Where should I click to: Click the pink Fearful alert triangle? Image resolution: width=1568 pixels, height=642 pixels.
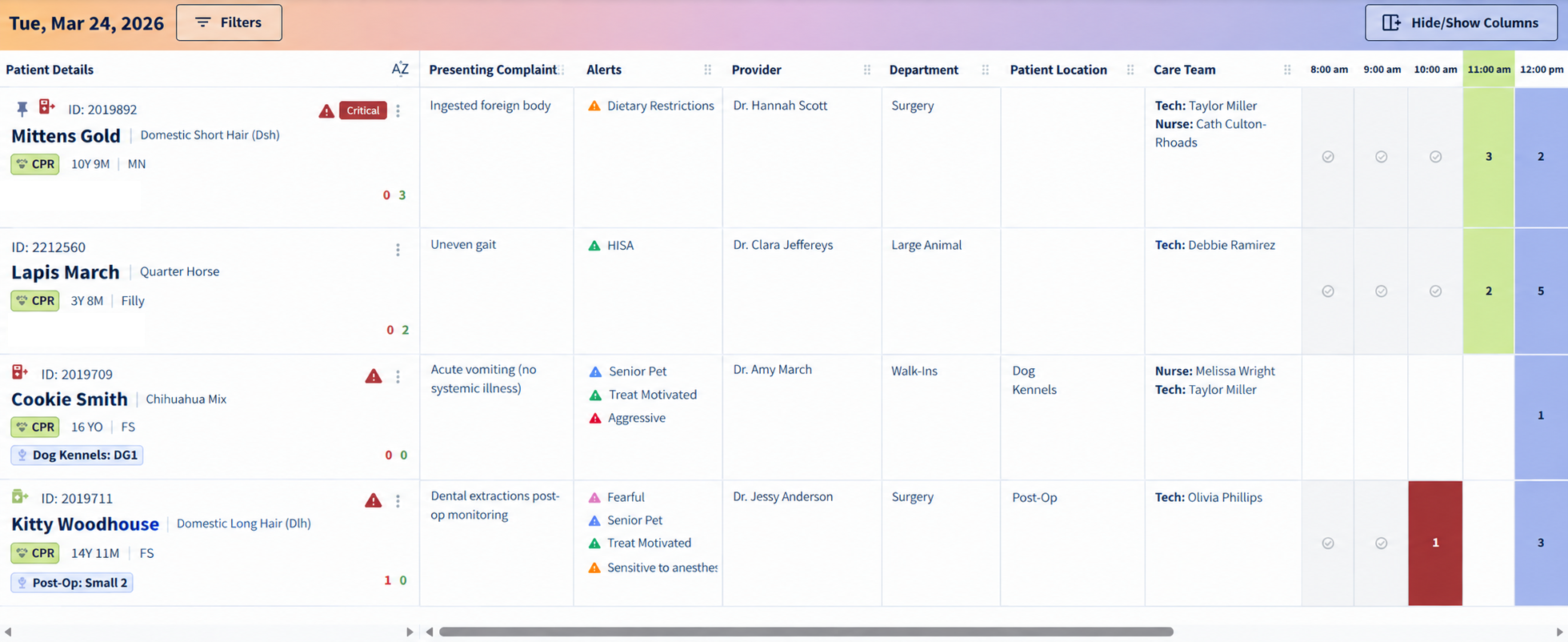point(594,497)
